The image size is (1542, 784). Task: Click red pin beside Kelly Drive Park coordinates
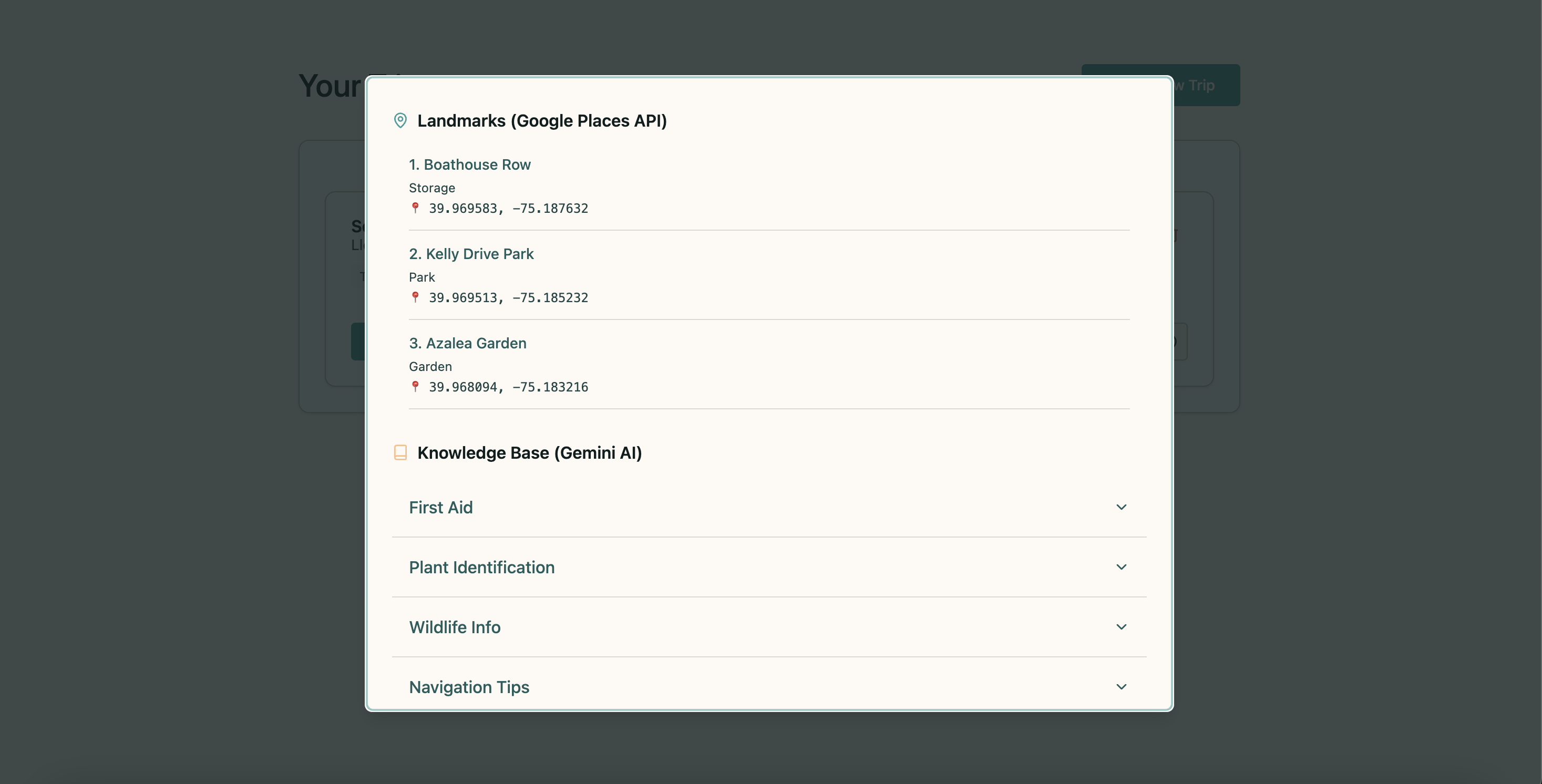[415, 297]
